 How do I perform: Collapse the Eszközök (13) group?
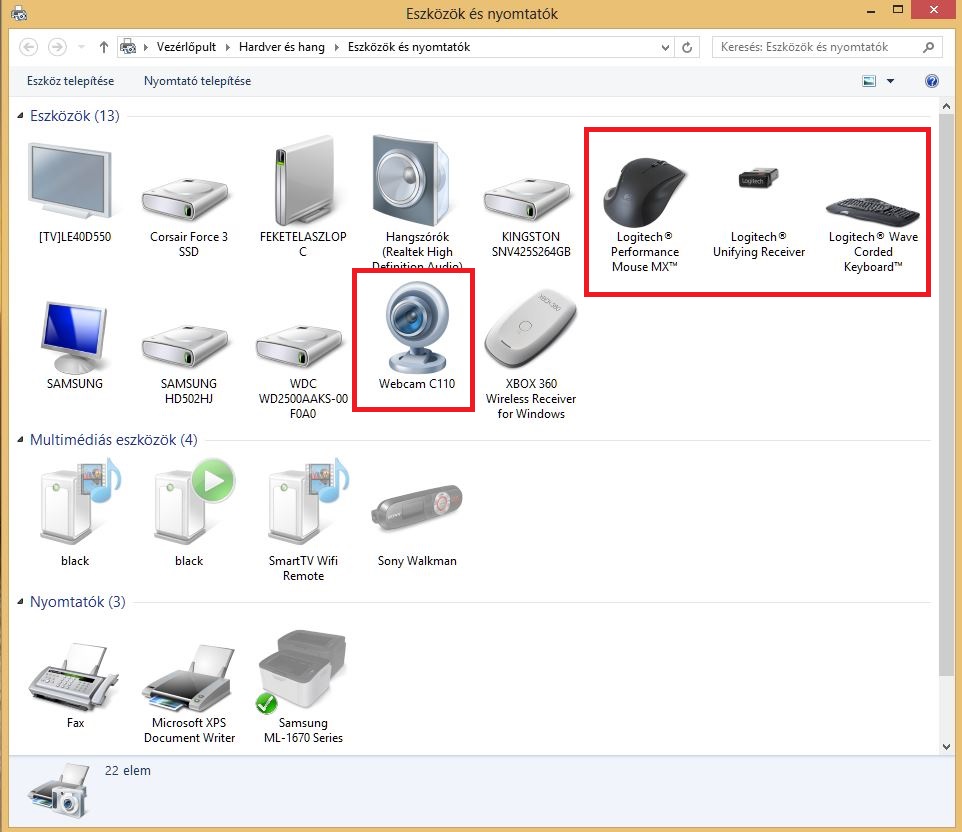20,116
